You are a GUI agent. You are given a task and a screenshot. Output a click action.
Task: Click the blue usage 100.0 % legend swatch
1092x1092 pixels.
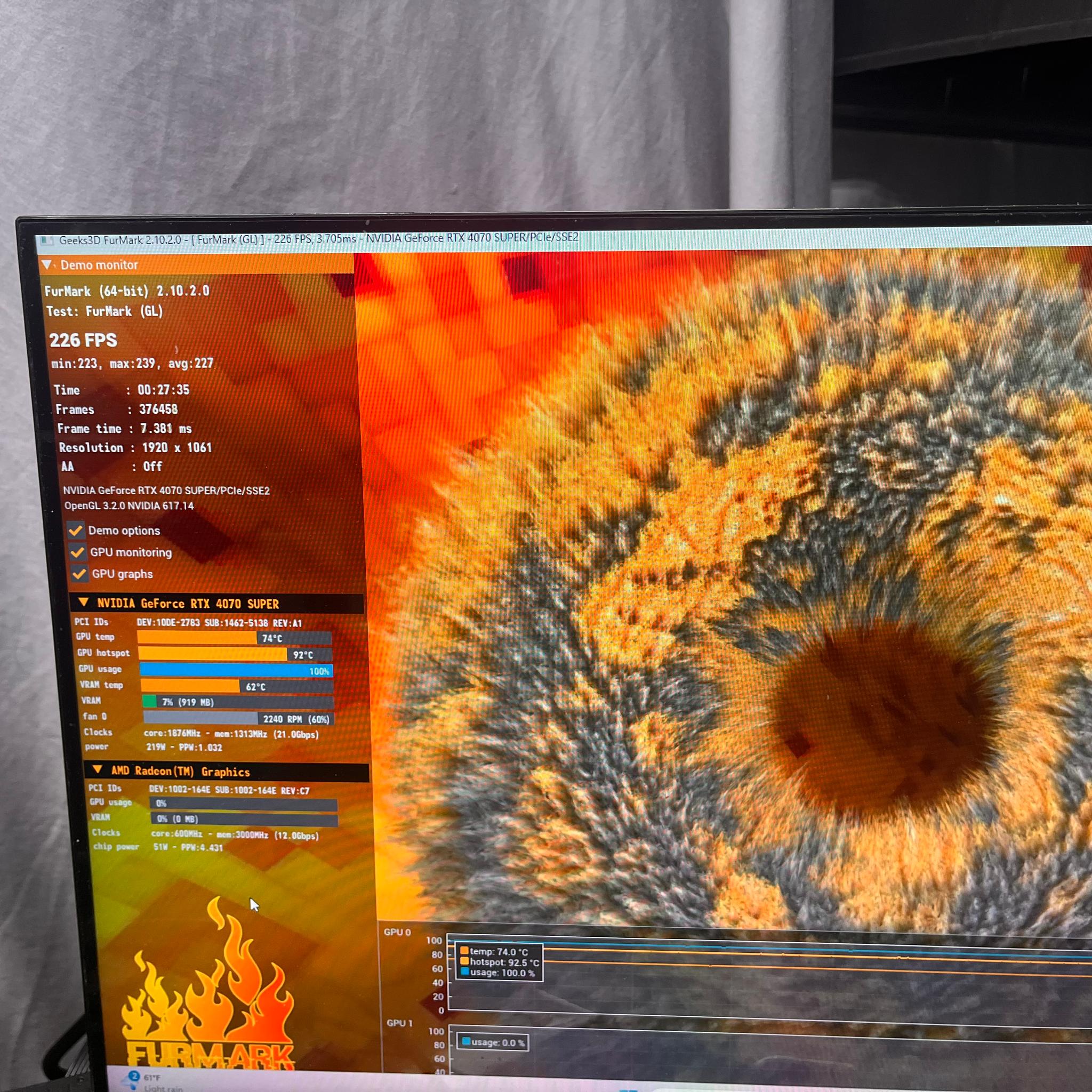(x=465, y=971)
